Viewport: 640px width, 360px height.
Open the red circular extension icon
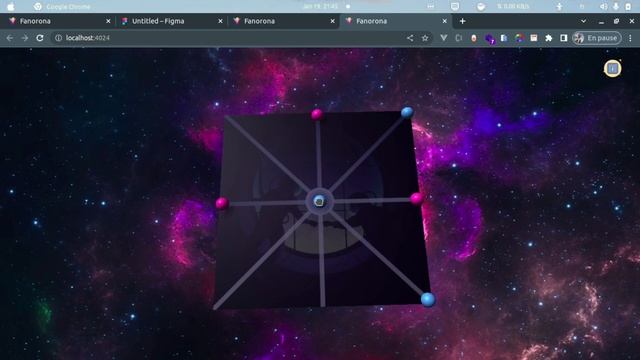tap(473, 38)
